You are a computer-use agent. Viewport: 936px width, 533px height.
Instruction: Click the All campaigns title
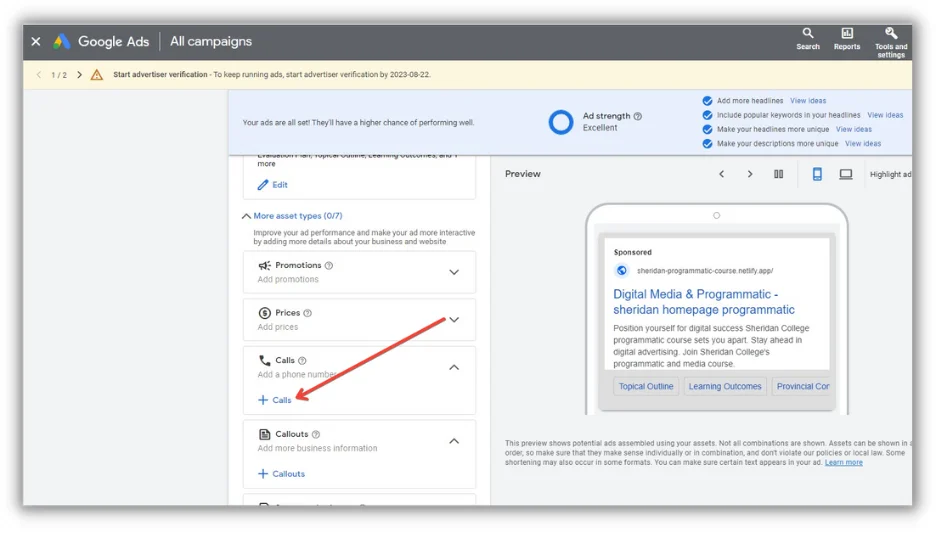click(x=211, y=41)
